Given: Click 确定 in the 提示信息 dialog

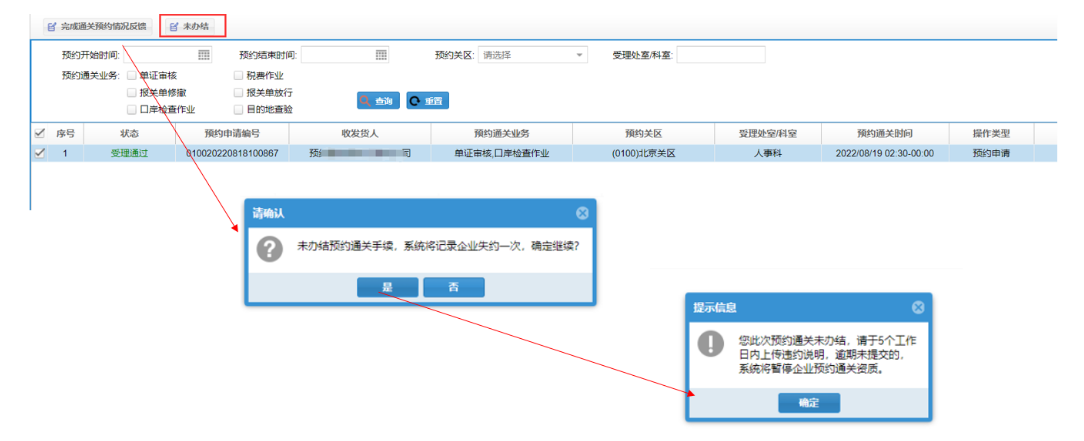Looking at the screenshot, I should 809,403.
